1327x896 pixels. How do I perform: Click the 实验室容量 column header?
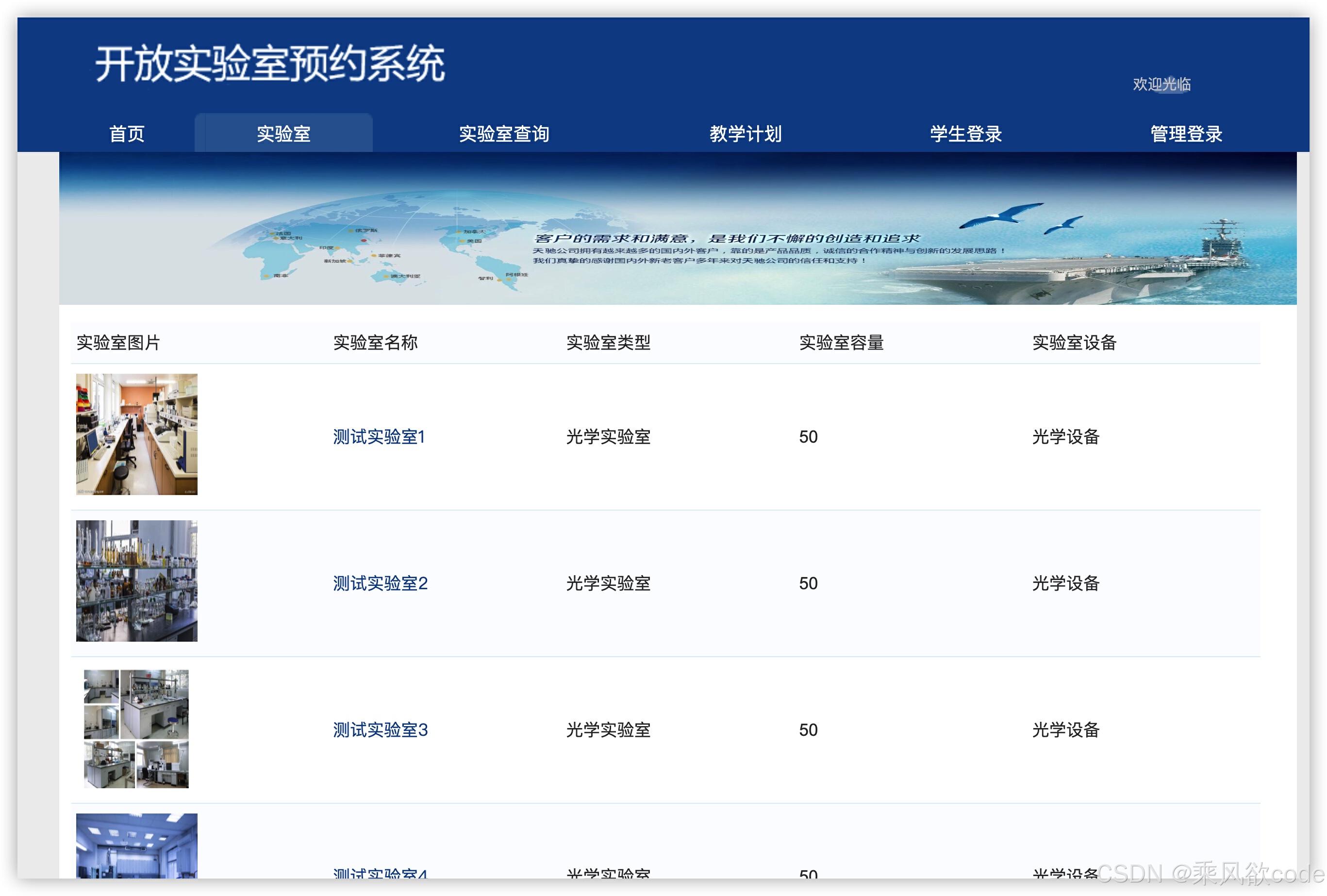point(841,343)
